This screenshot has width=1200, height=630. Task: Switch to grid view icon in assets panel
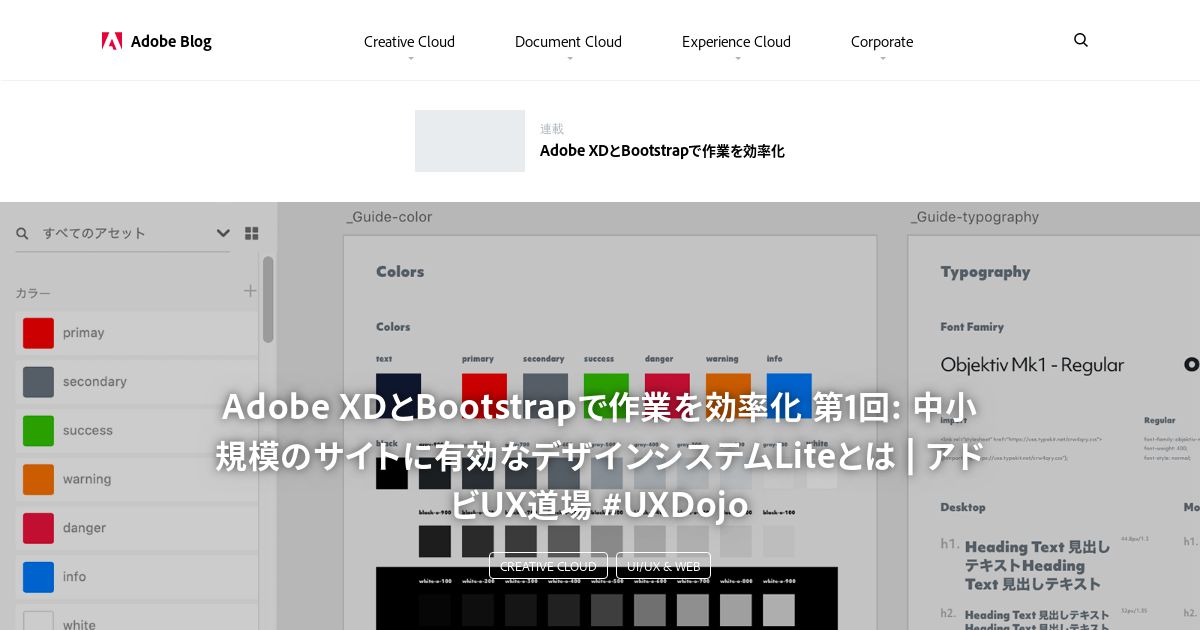(252, 233)
